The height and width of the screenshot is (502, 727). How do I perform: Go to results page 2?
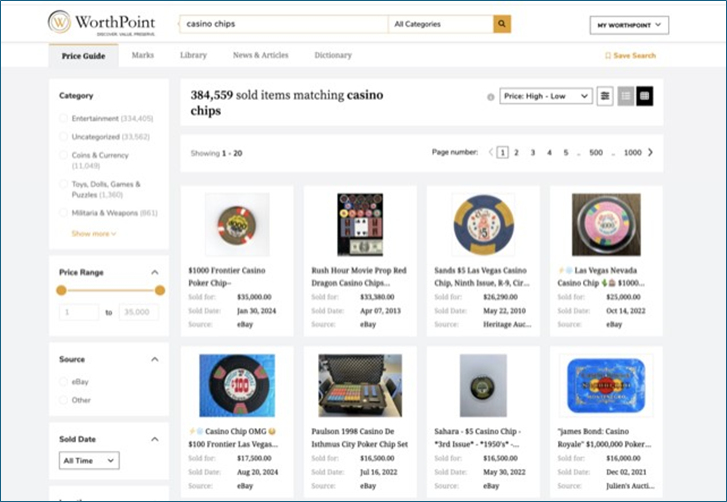pos(516,153)
